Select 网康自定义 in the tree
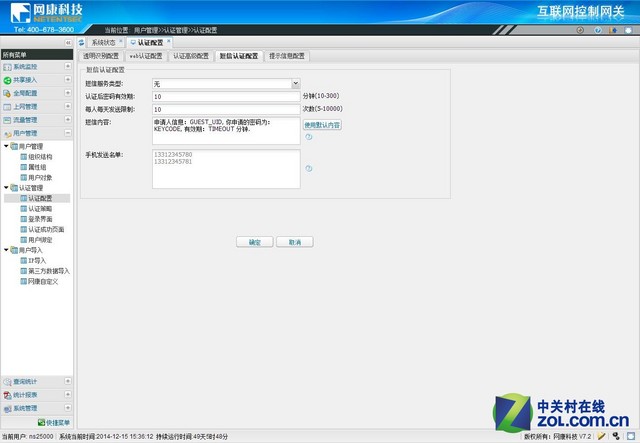Viewport: 640px width, 443px height. 43,281
